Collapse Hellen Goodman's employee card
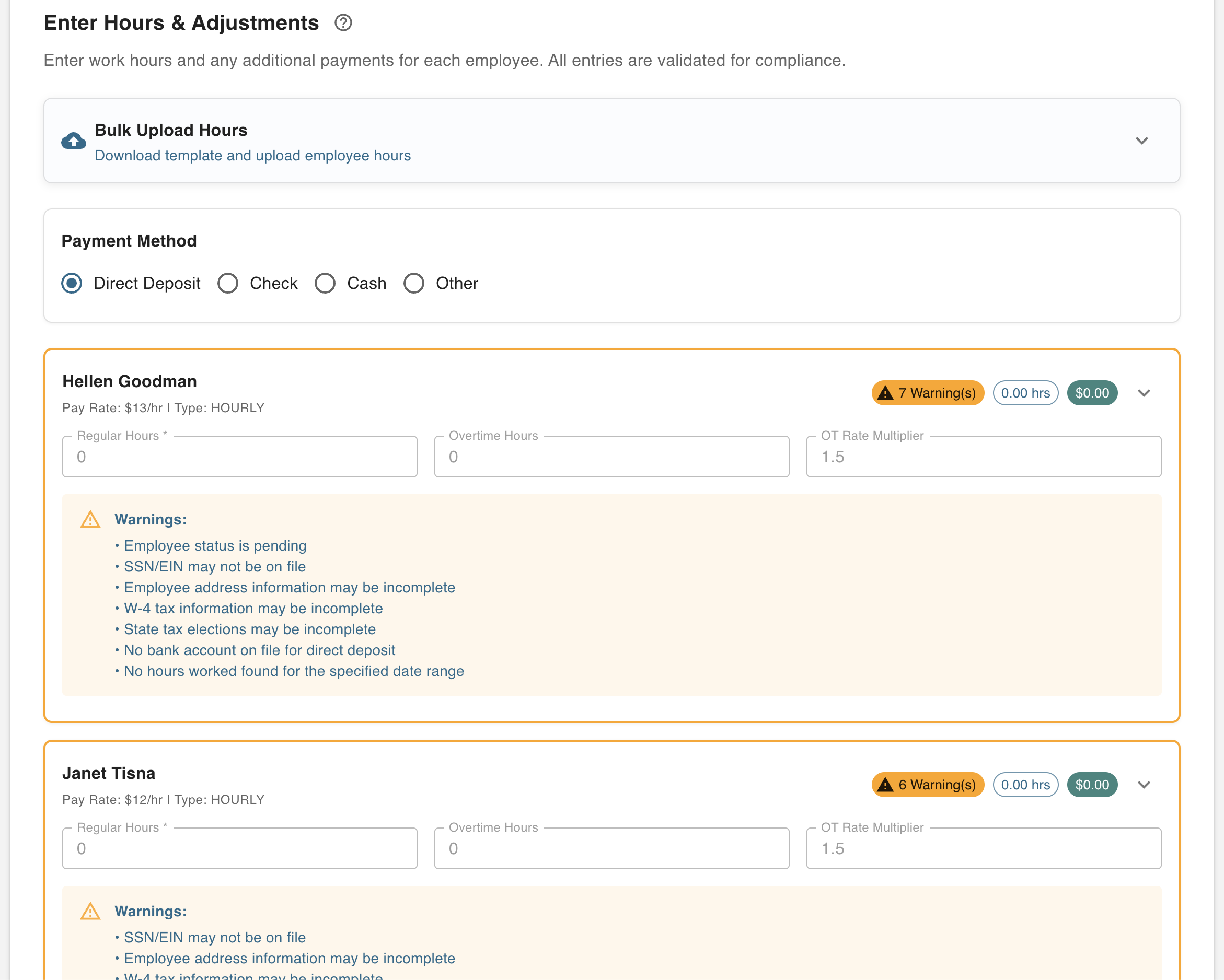 point(1145,392)
